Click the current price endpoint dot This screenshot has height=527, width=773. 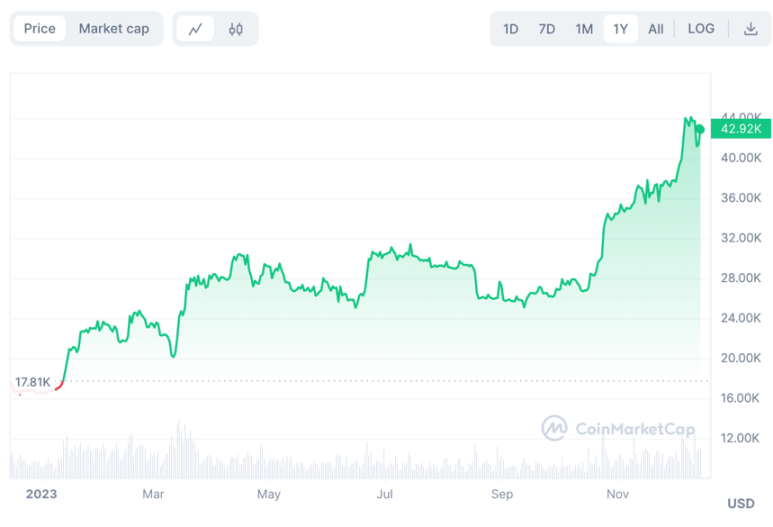[x=701, y=128]
